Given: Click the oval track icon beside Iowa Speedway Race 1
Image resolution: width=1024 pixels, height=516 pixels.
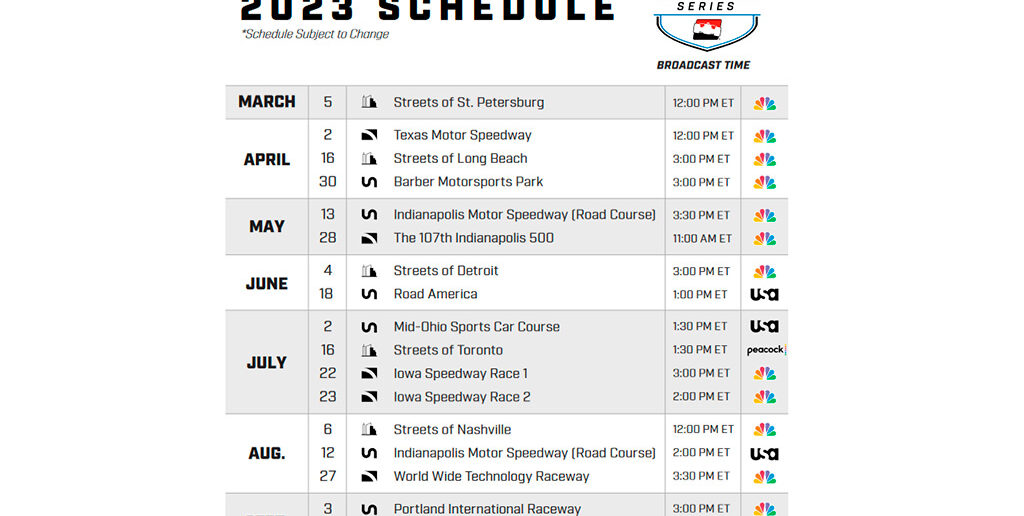Looking at the screenshot, I should [x=369, y=374].
